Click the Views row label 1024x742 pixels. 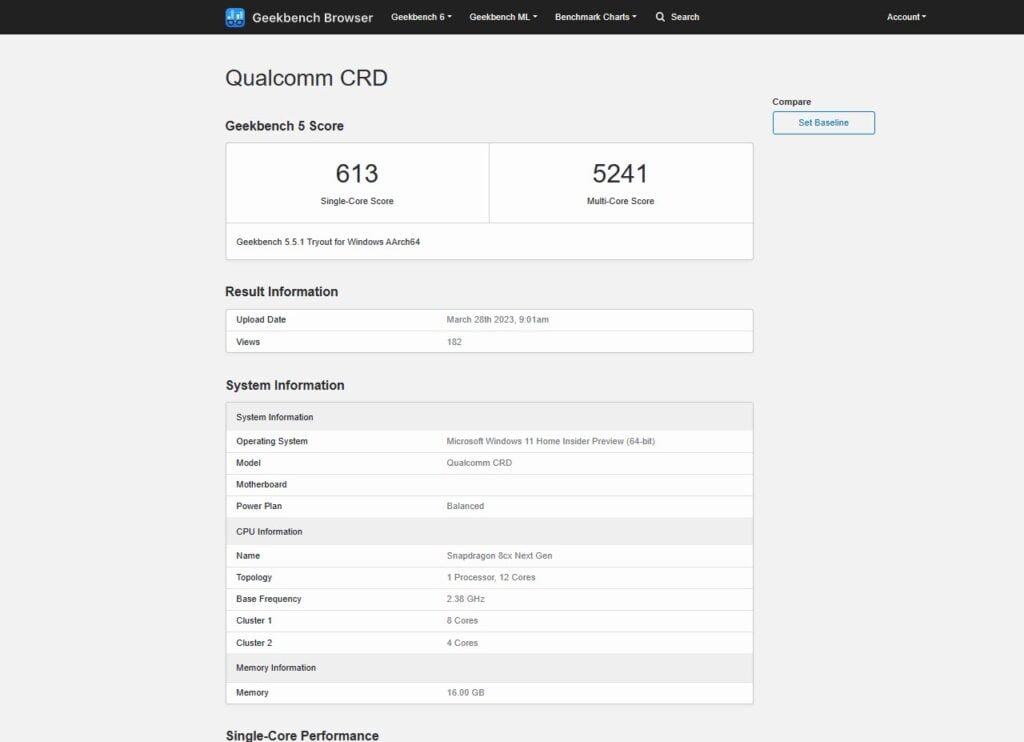(248, 342)
